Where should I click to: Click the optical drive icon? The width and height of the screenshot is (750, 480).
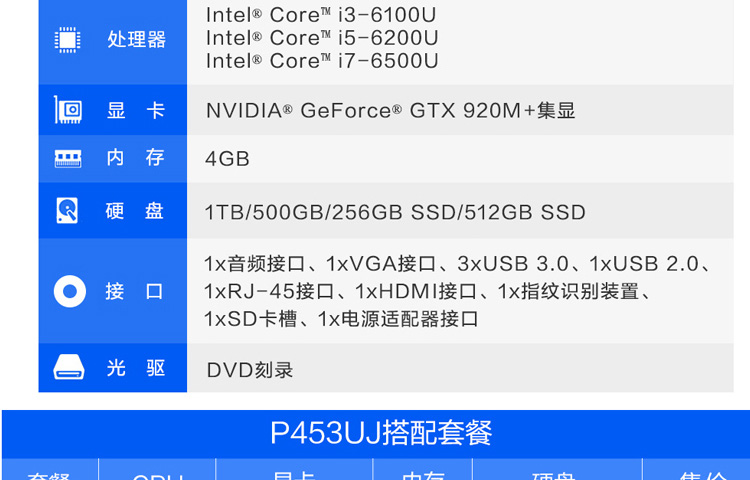coord(69,367)
